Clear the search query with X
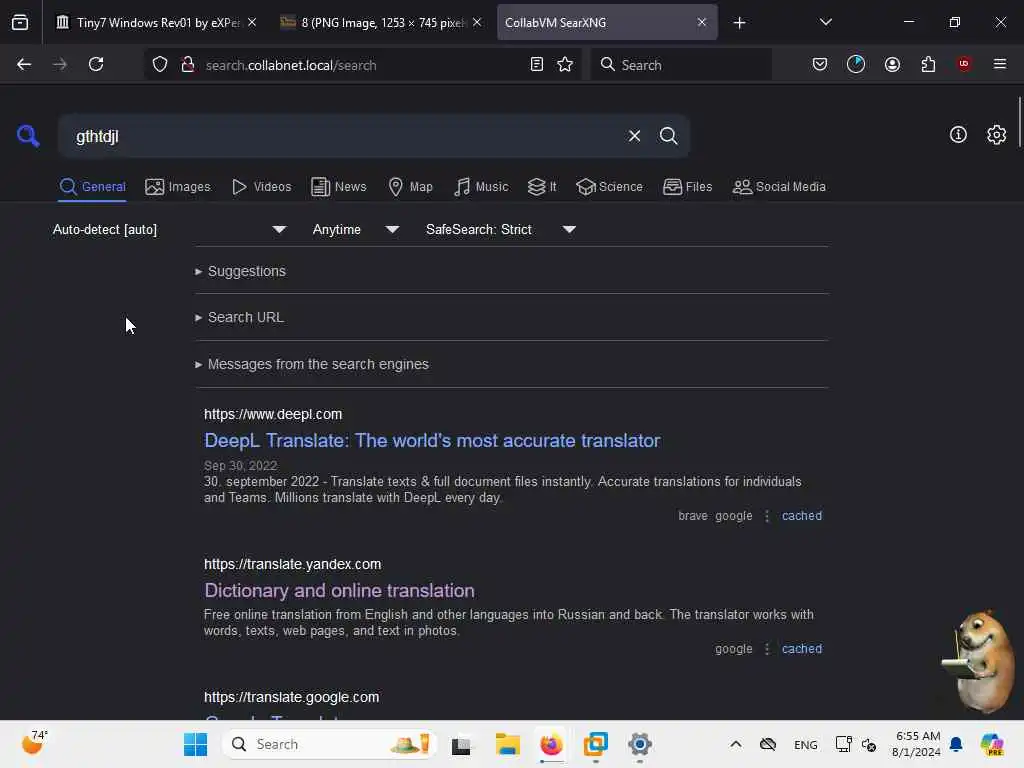The image size is (1024, 768). 634,136
